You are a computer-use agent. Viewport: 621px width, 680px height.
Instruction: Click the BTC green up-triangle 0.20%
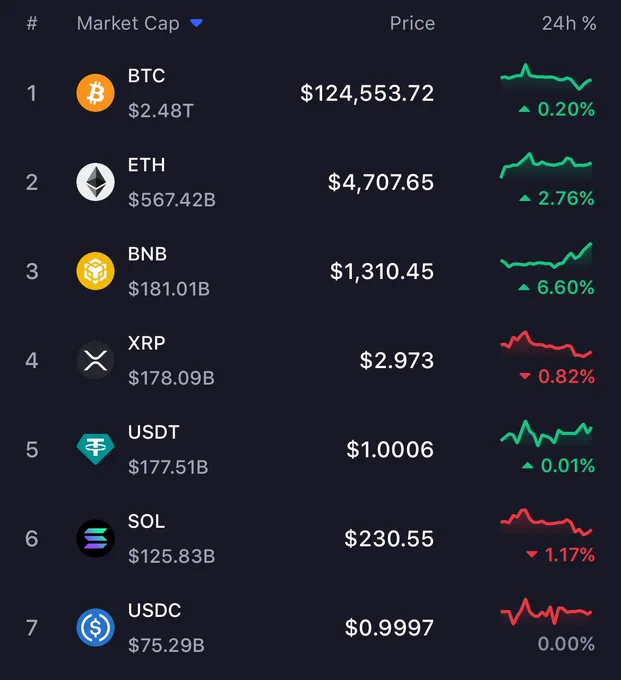(557, 109)
